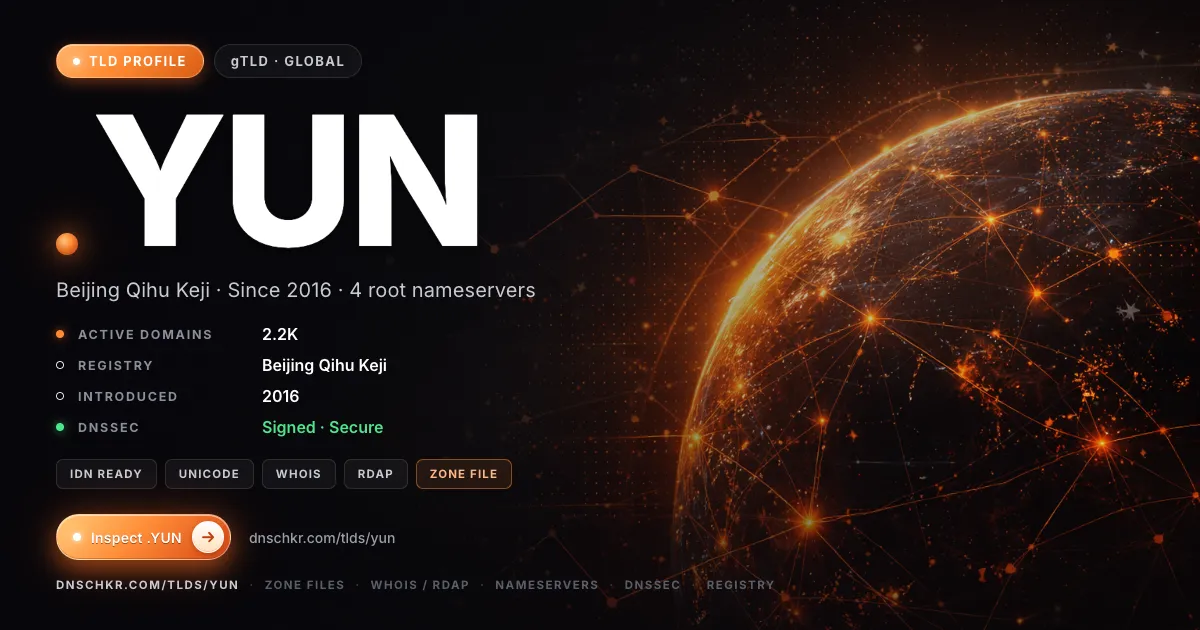Click the large YUN heading
Viewport: 1200px width, 630px height.
287,181
